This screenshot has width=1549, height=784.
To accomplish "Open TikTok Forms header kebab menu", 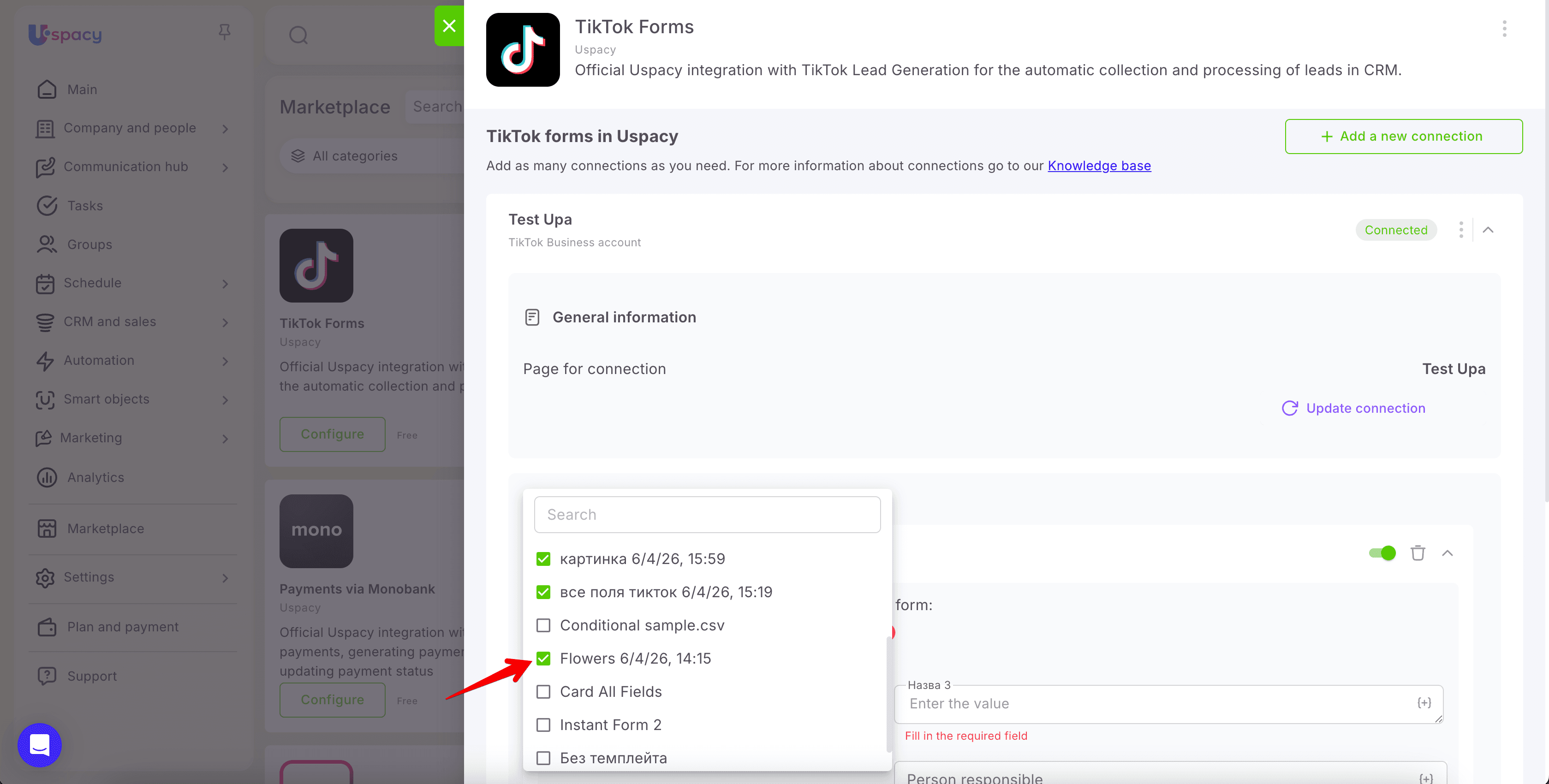I will pos(1505,28).
